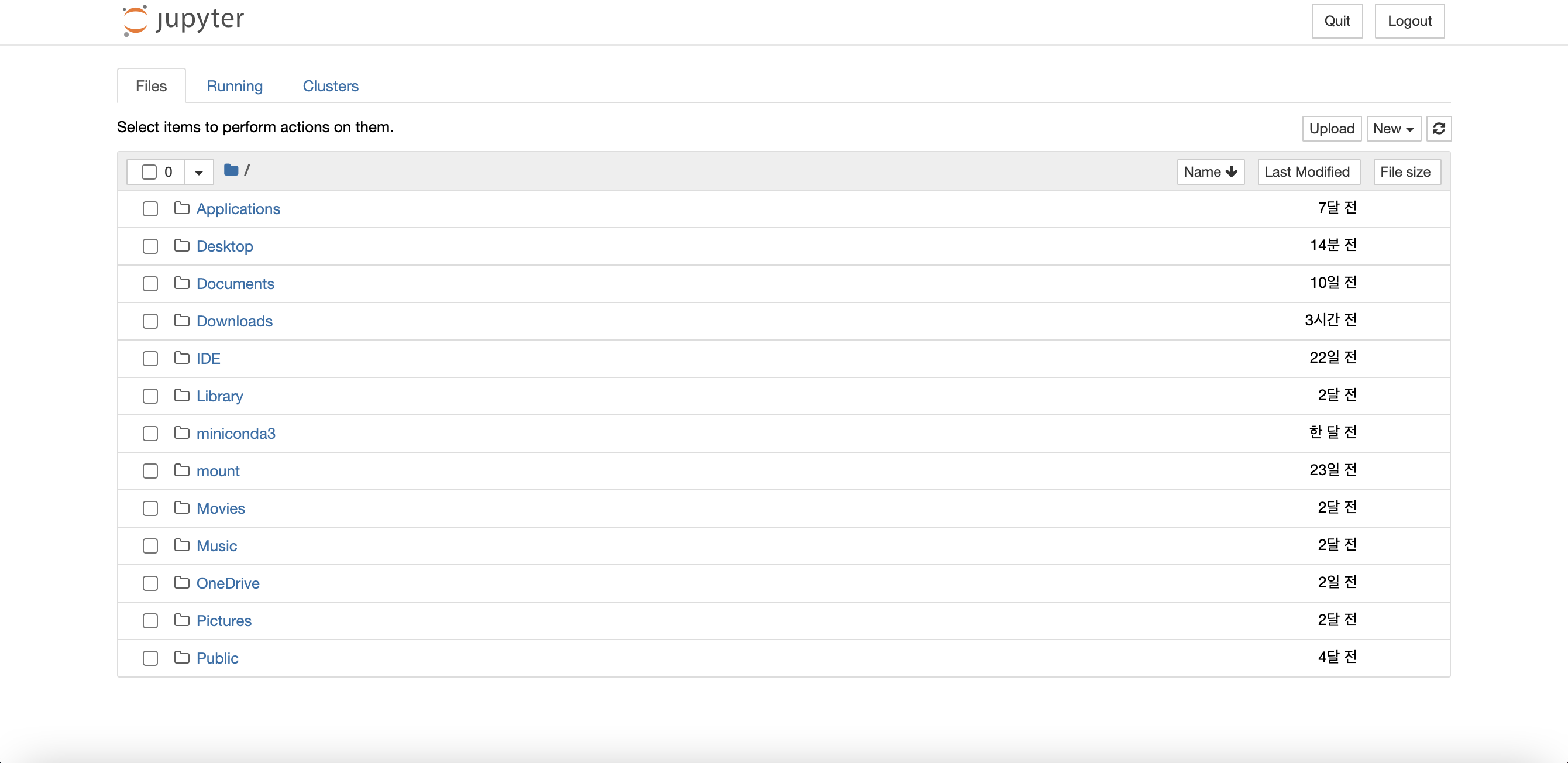Select the master checkbox at top left
1568x763 pixels.
(150, 171)
